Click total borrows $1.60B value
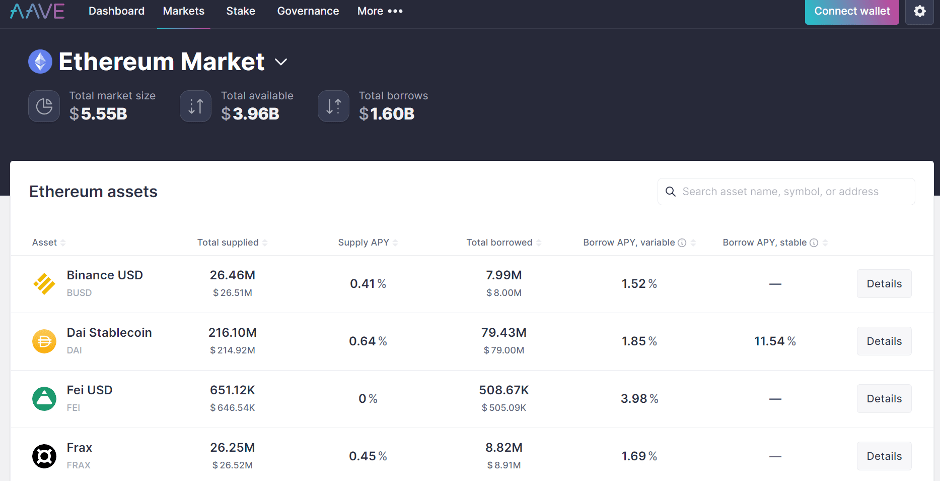The height and width of the screenshot is (481, 941). [386, 114]
